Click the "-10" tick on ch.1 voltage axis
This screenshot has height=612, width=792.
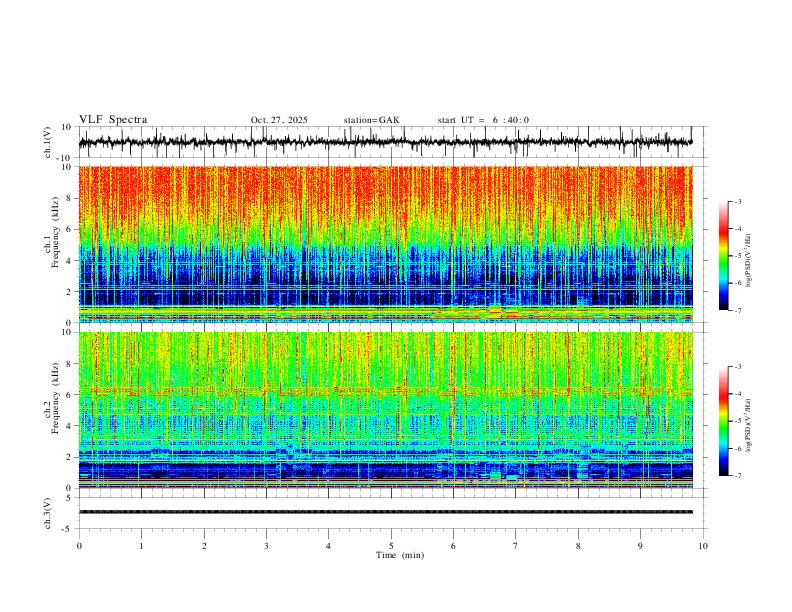pyautogui.click(x=65, y=158)
